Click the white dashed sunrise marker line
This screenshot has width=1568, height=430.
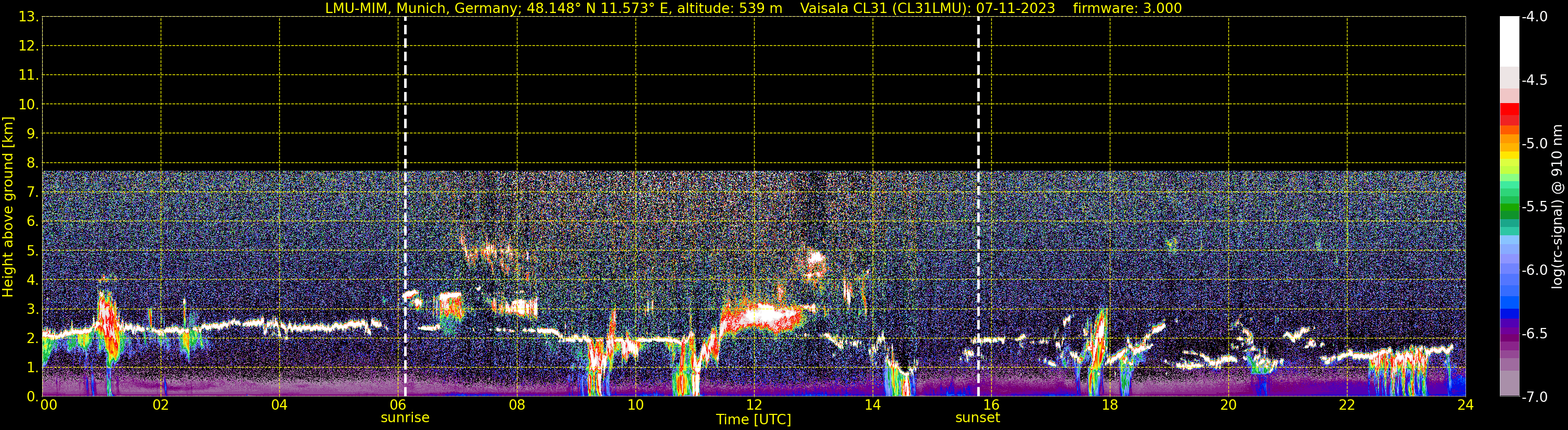click(405, 207)
